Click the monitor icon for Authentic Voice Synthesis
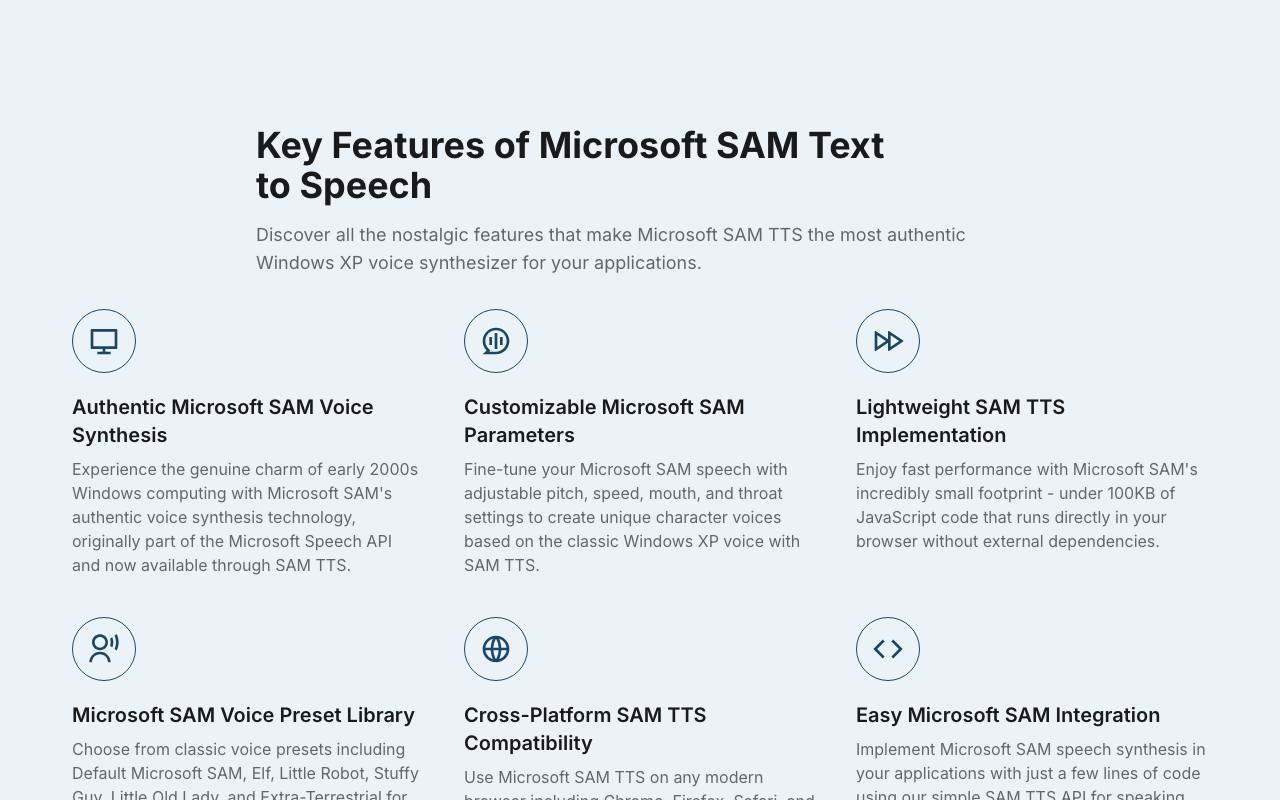The width and height of the screenshot is (1280, 800). [104, 341]
